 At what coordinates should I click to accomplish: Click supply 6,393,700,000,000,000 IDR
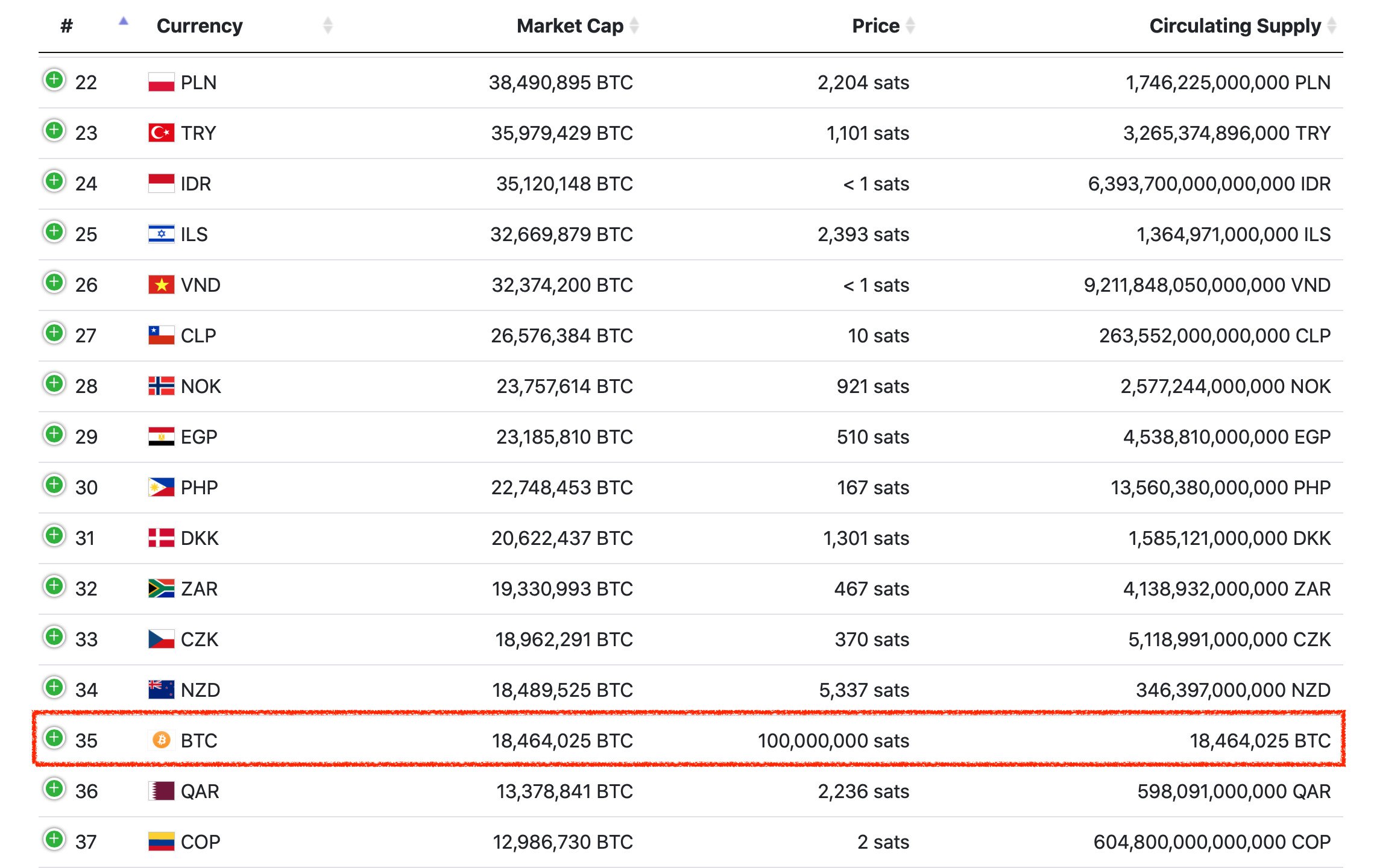1209,184
